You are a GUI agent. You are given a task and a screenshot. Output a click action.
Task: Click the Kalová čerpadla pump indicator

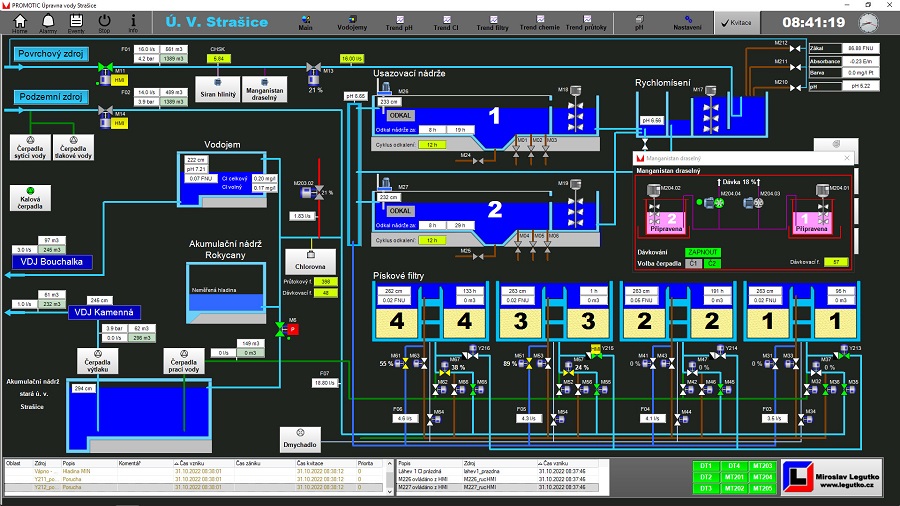coord(30,190)
